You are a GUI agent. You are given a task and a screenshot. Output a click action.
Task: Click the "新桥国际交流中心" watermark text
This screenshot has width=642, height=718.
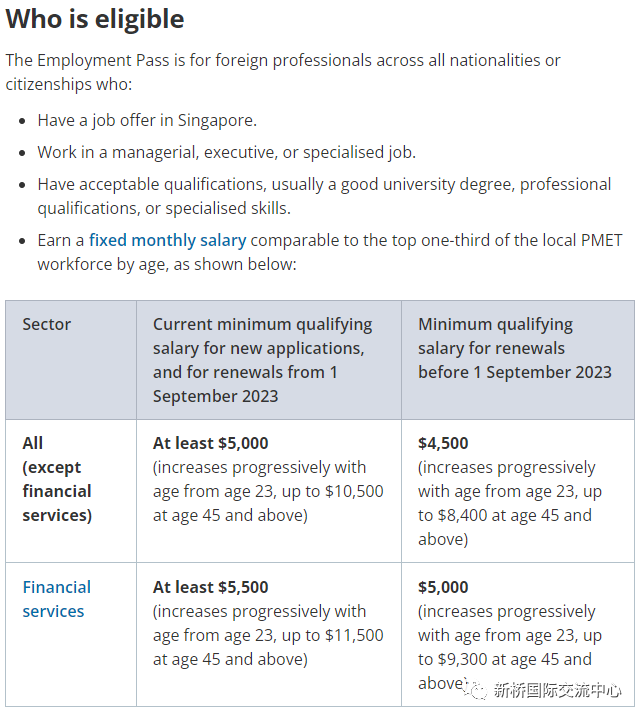(557, 690)
